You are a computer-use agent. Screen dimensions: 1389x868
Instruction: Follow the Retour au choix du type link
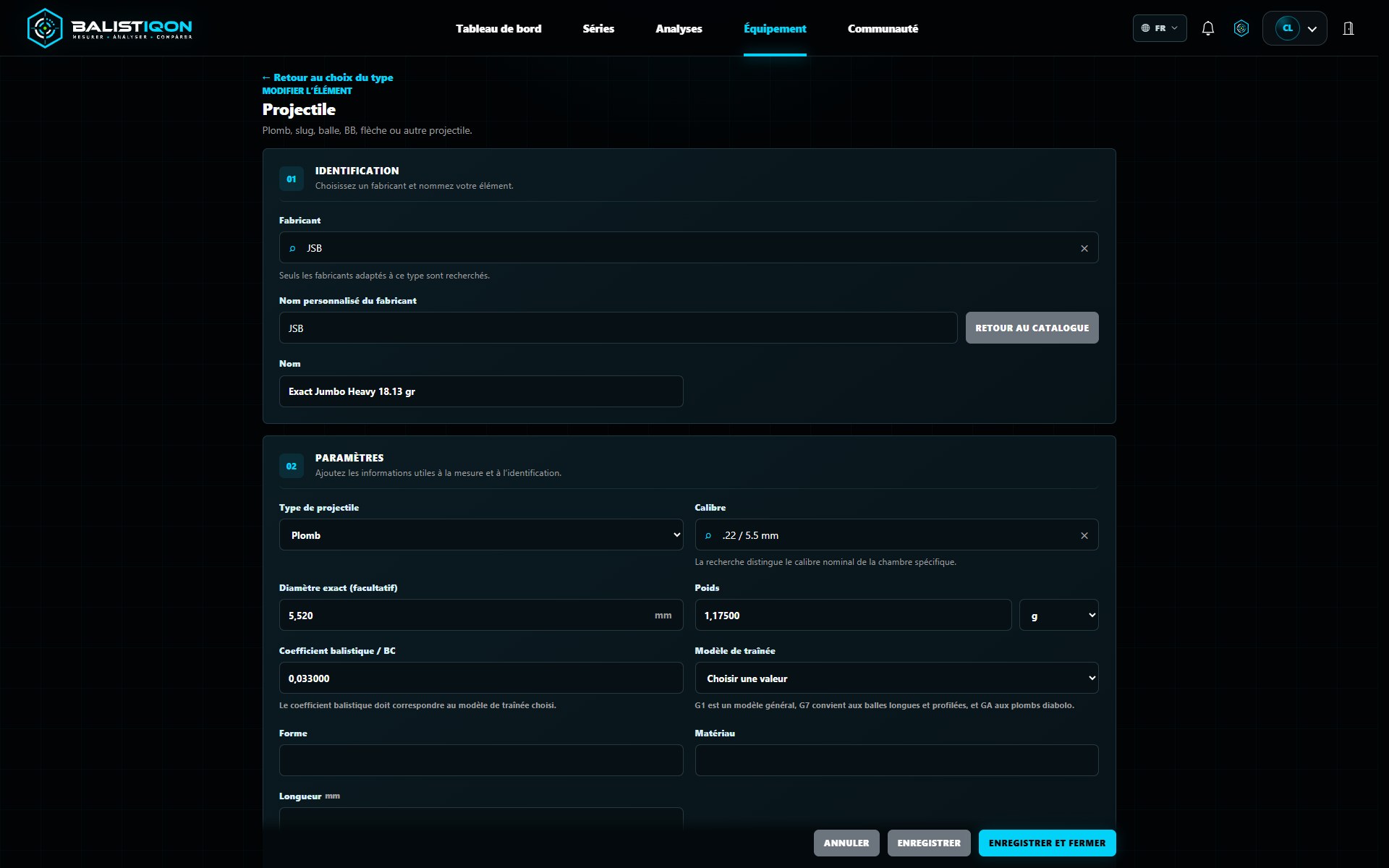coord(328,77)
